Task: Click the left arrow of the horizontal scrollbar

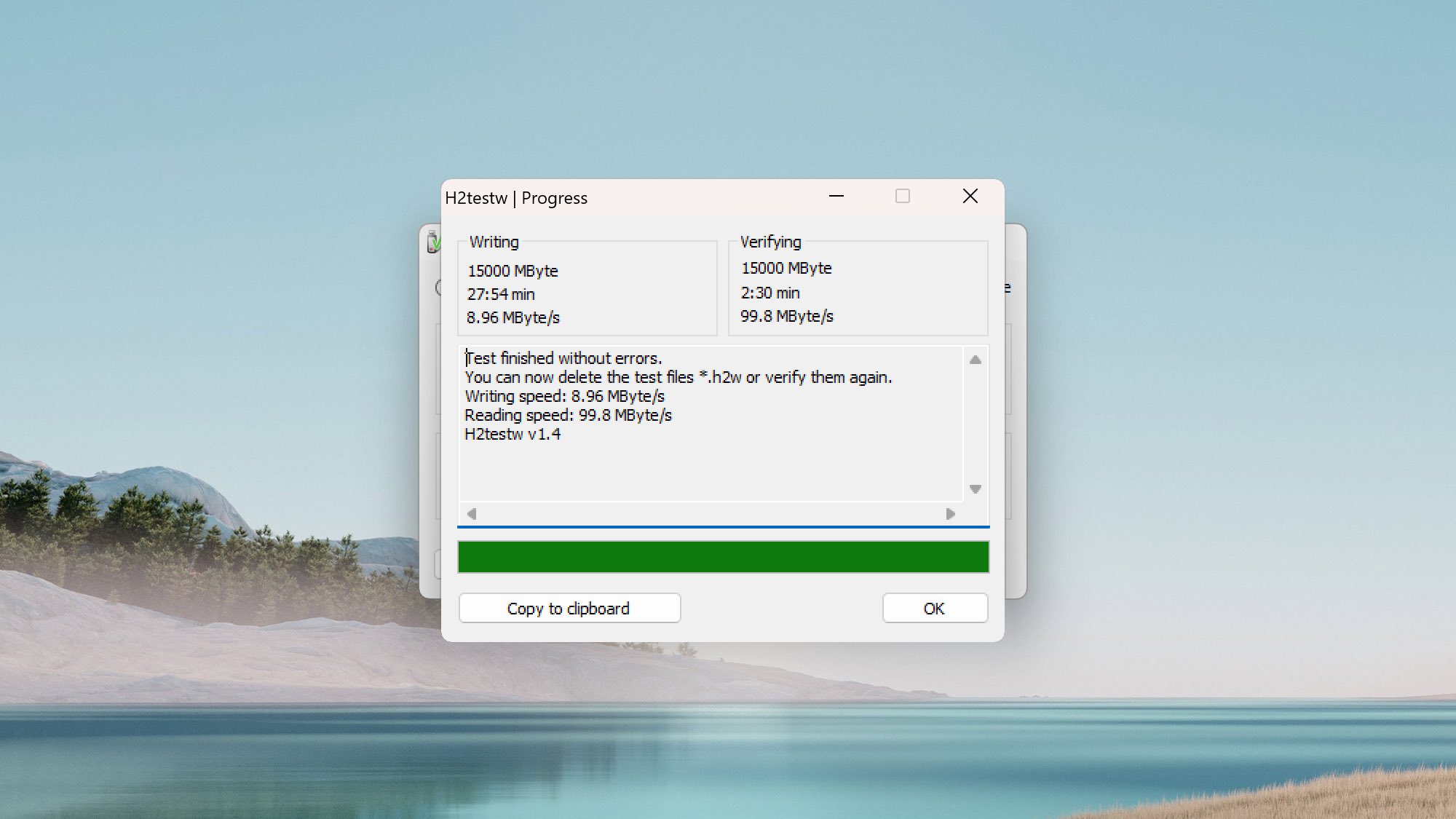Action: click(472, 514)
